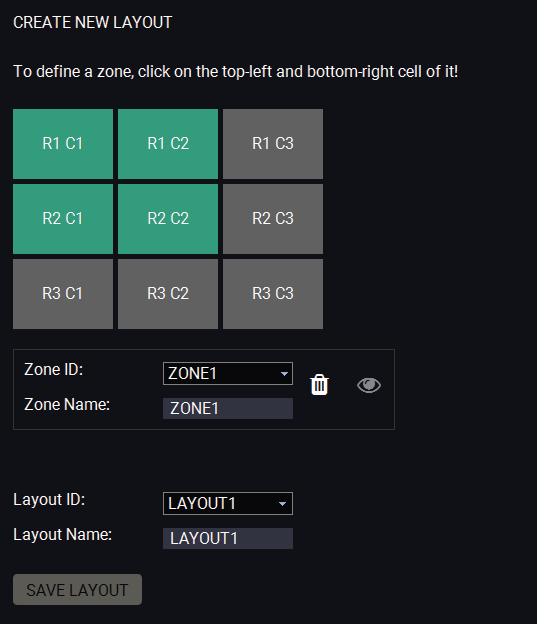
Task: Choose the R2 C1 cell
Action: [63, 219]
